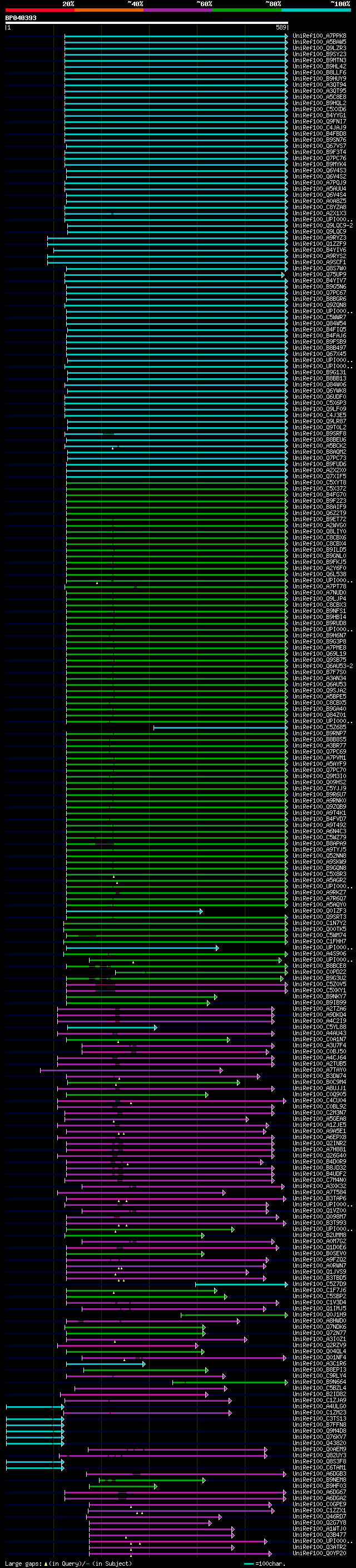Select hit label UniRef100_B9R6U7
This screenshot has width=356, height=1568.
pos(319,794)
